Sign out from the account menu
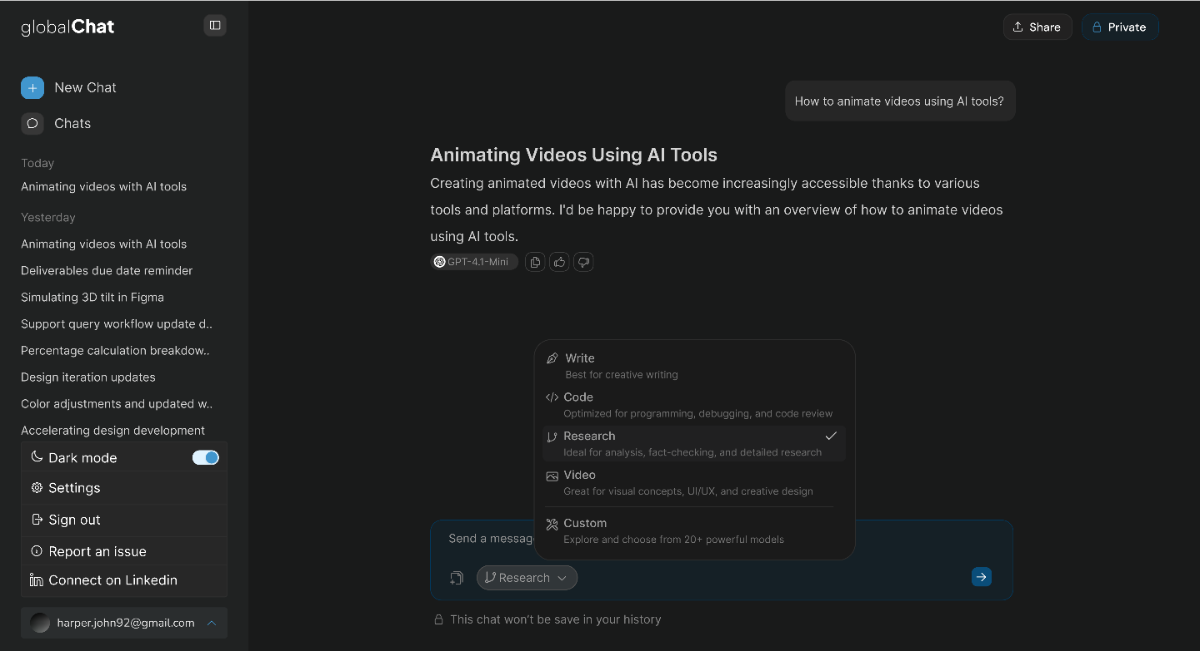 click(74, 520)
